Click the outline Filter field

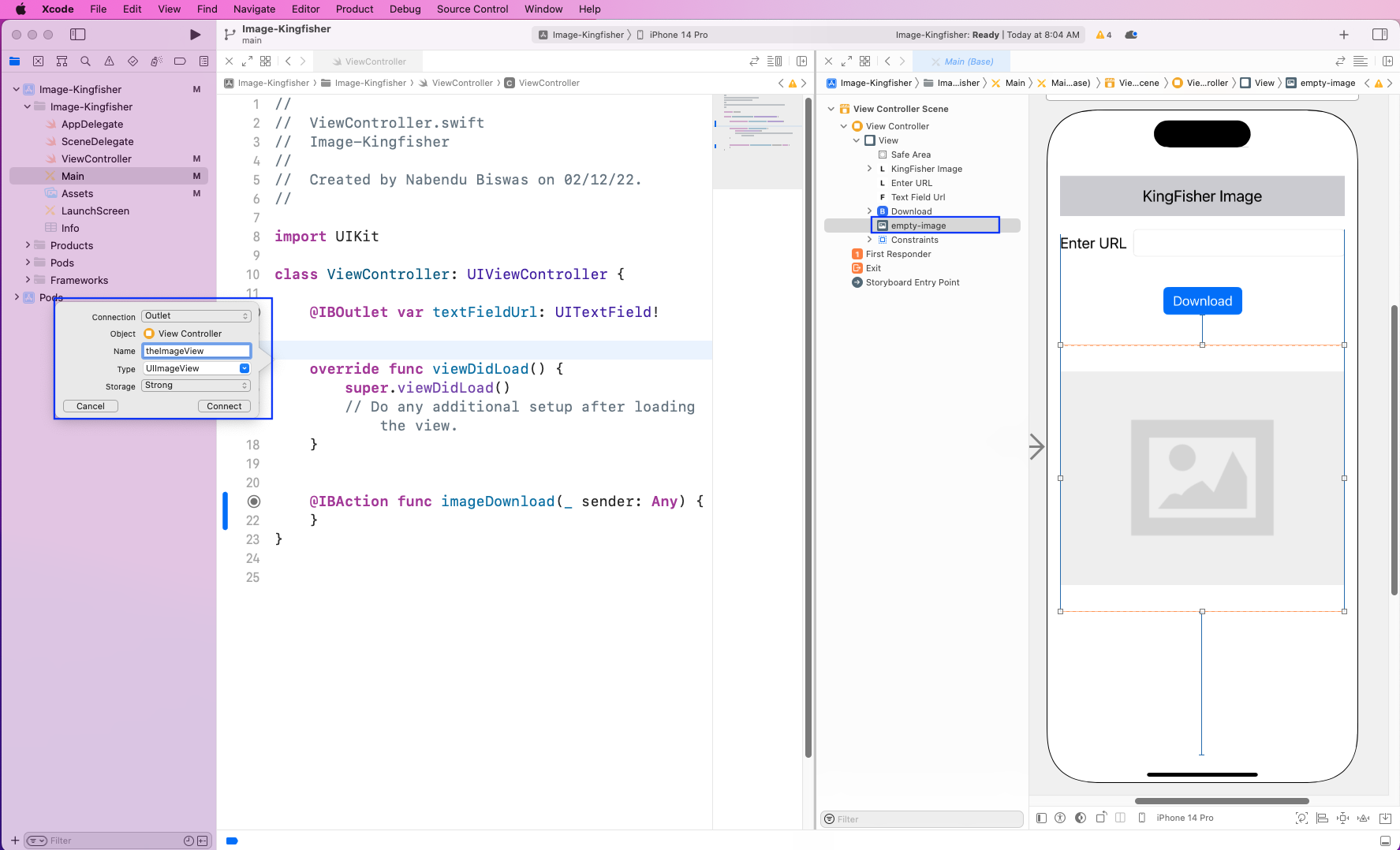922,819
